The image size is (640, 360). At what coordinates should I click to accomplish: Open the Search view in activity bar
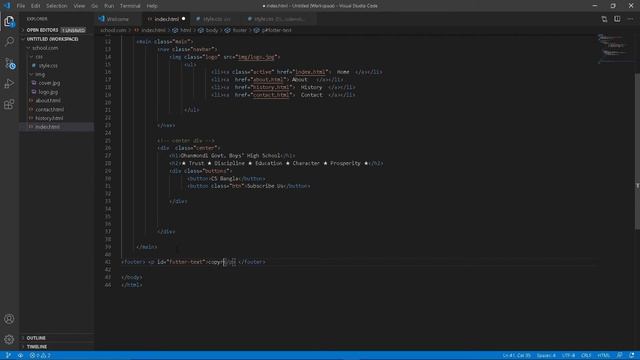(x=9, y=42)
